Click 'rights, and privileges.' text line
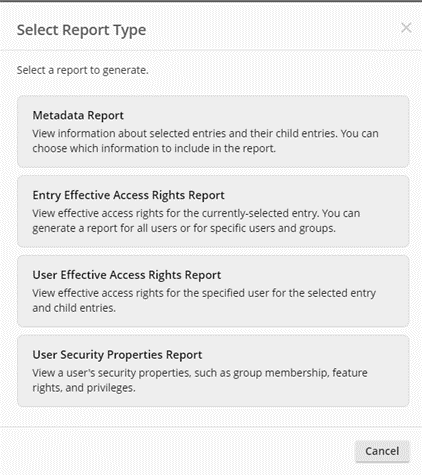Image resolution: width=422 pixels, height=475 pixels. 84,388
